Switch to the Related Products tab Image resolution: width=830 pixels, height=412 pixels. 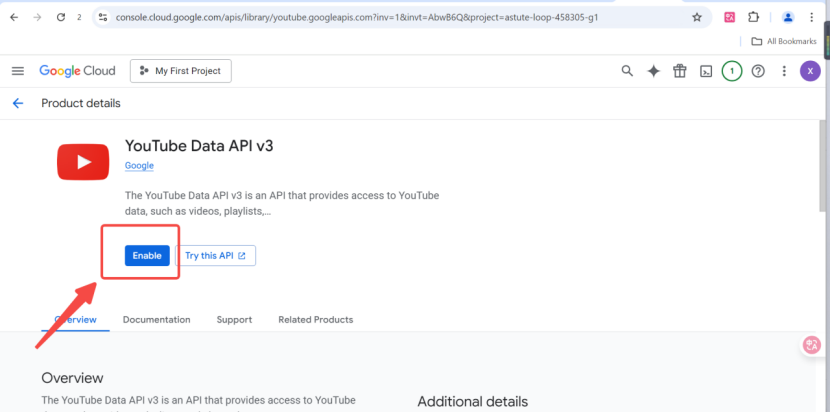pos(315,320)
